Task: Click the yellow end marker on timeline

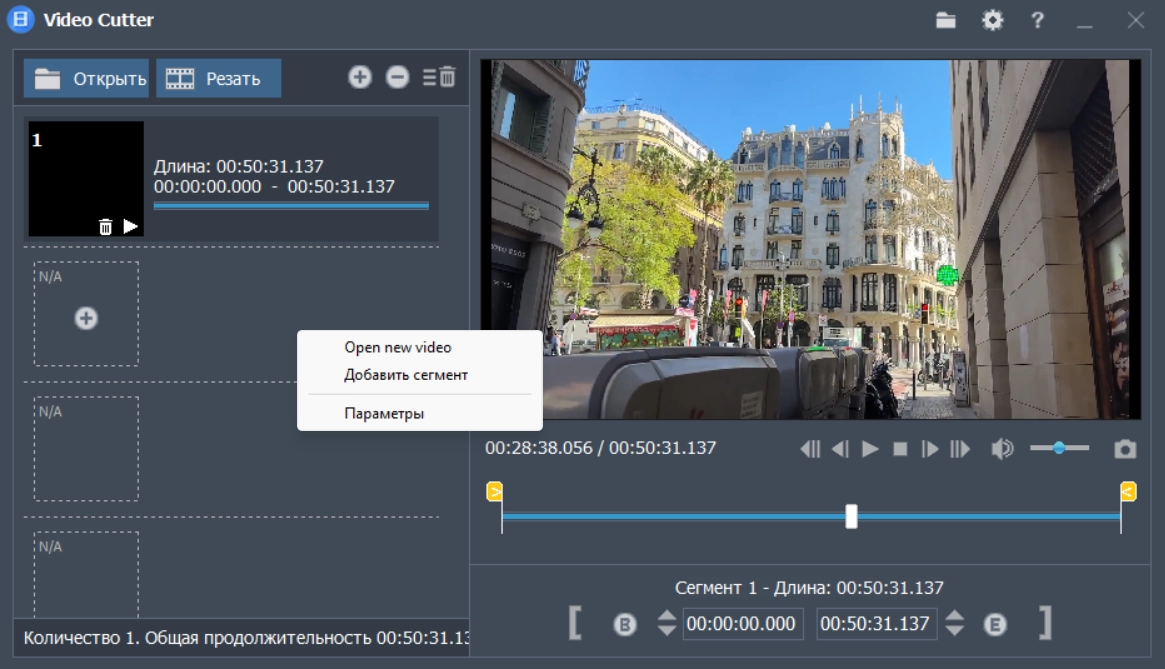Action: (x=1128, y=491)
